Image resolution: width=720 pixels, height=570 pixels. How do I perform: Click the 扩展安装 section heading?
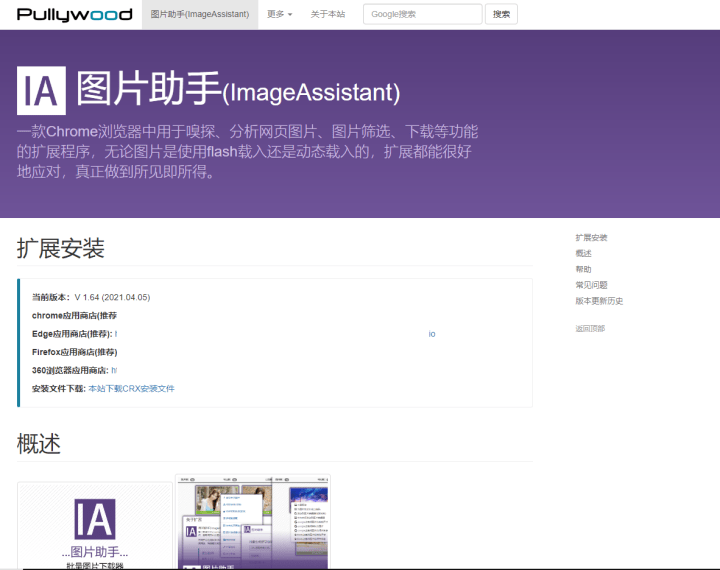(61, 248)
